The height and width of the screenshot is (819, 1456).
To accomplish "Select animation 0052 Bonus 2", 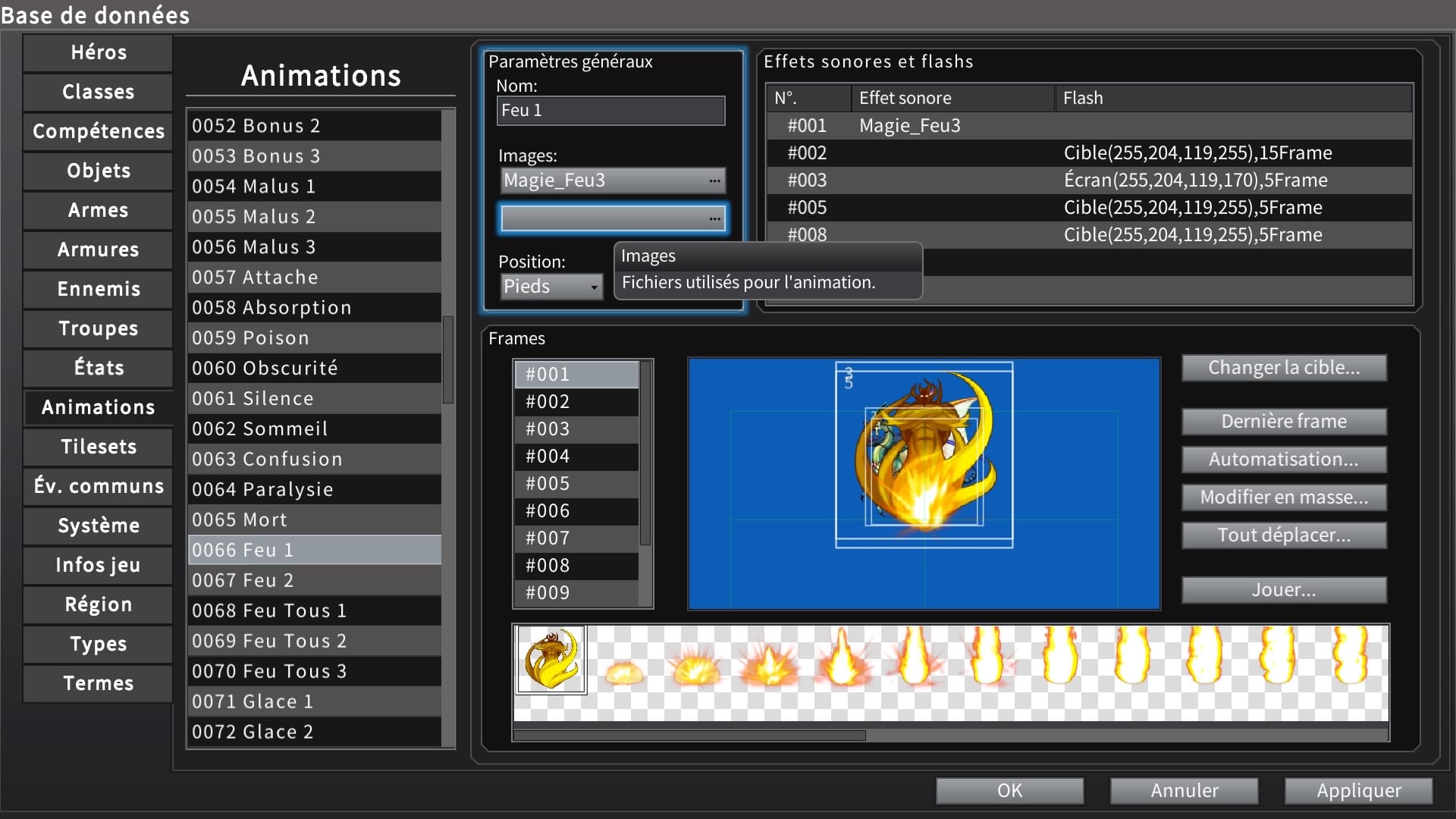I will pyautogui.click(x=314, y=126).
